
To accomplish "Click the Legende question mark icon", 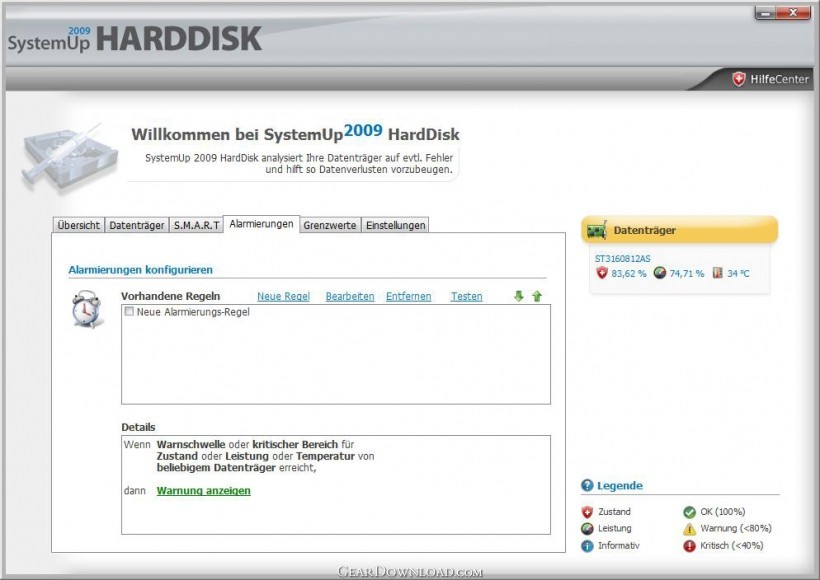I will point(587,485).
